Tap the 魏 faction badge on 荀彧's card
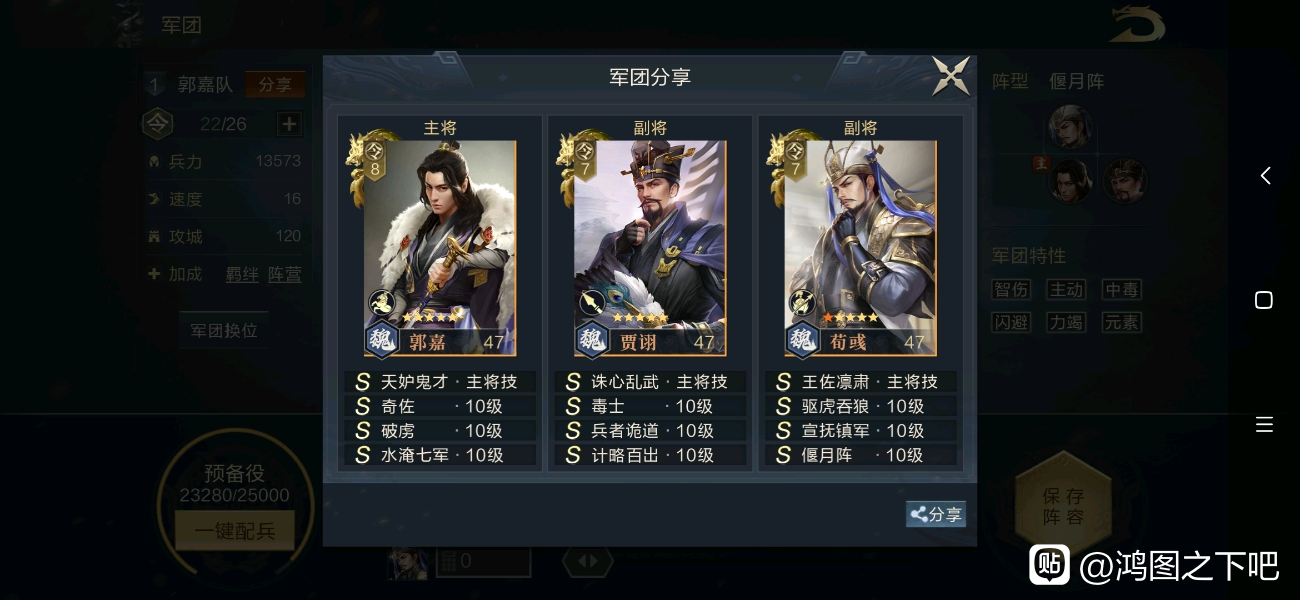The image size is (1300, 600). [801, 341]
